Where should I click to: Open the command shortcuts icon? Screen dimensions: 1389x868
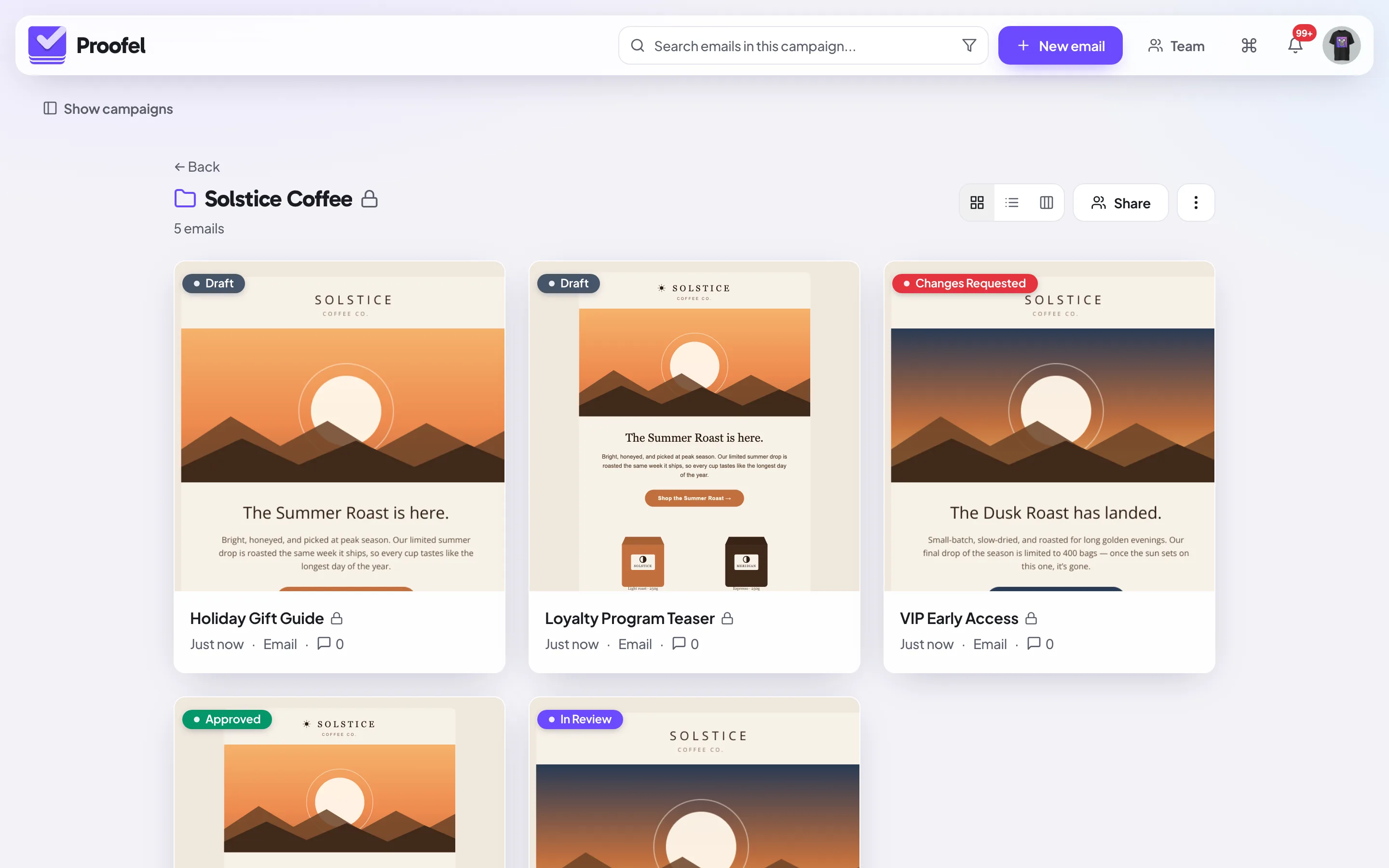point(1249,45)
